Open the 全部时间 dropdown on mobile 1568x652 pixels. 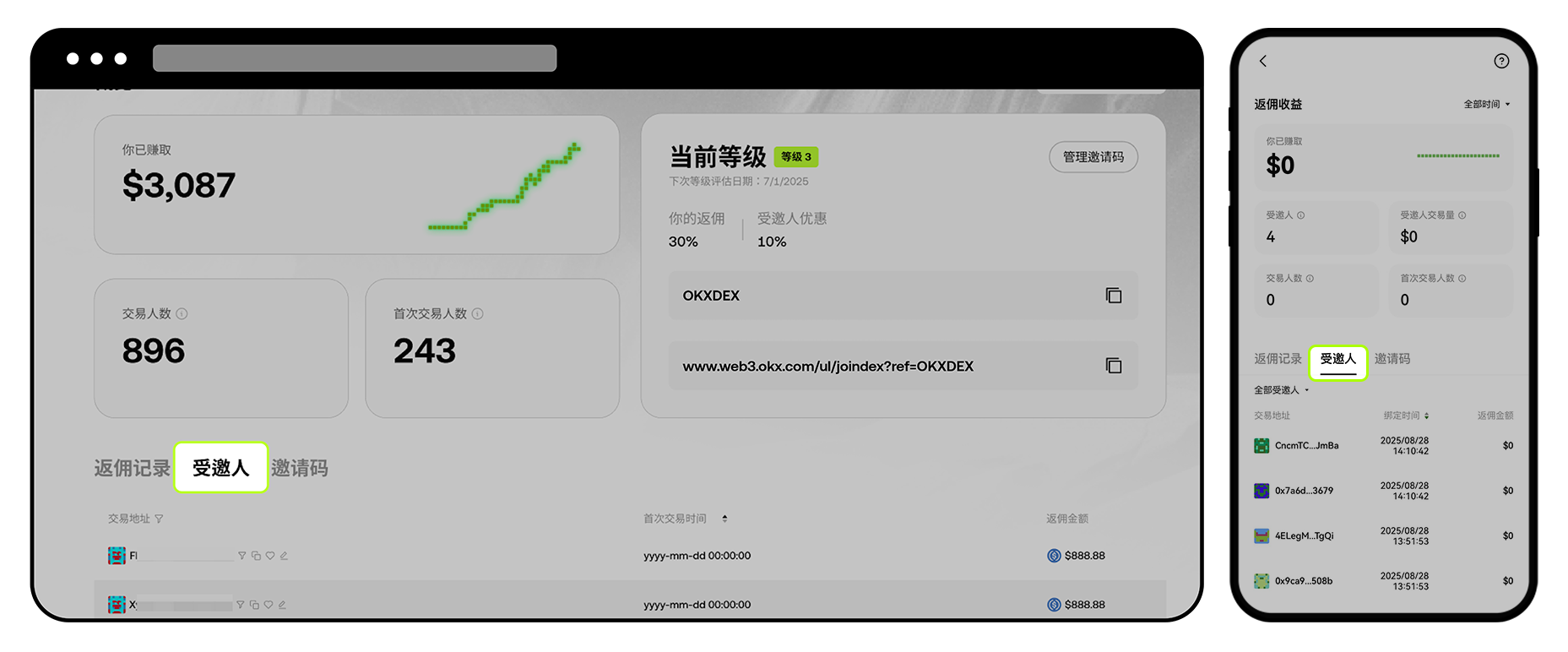point(1487,105)
